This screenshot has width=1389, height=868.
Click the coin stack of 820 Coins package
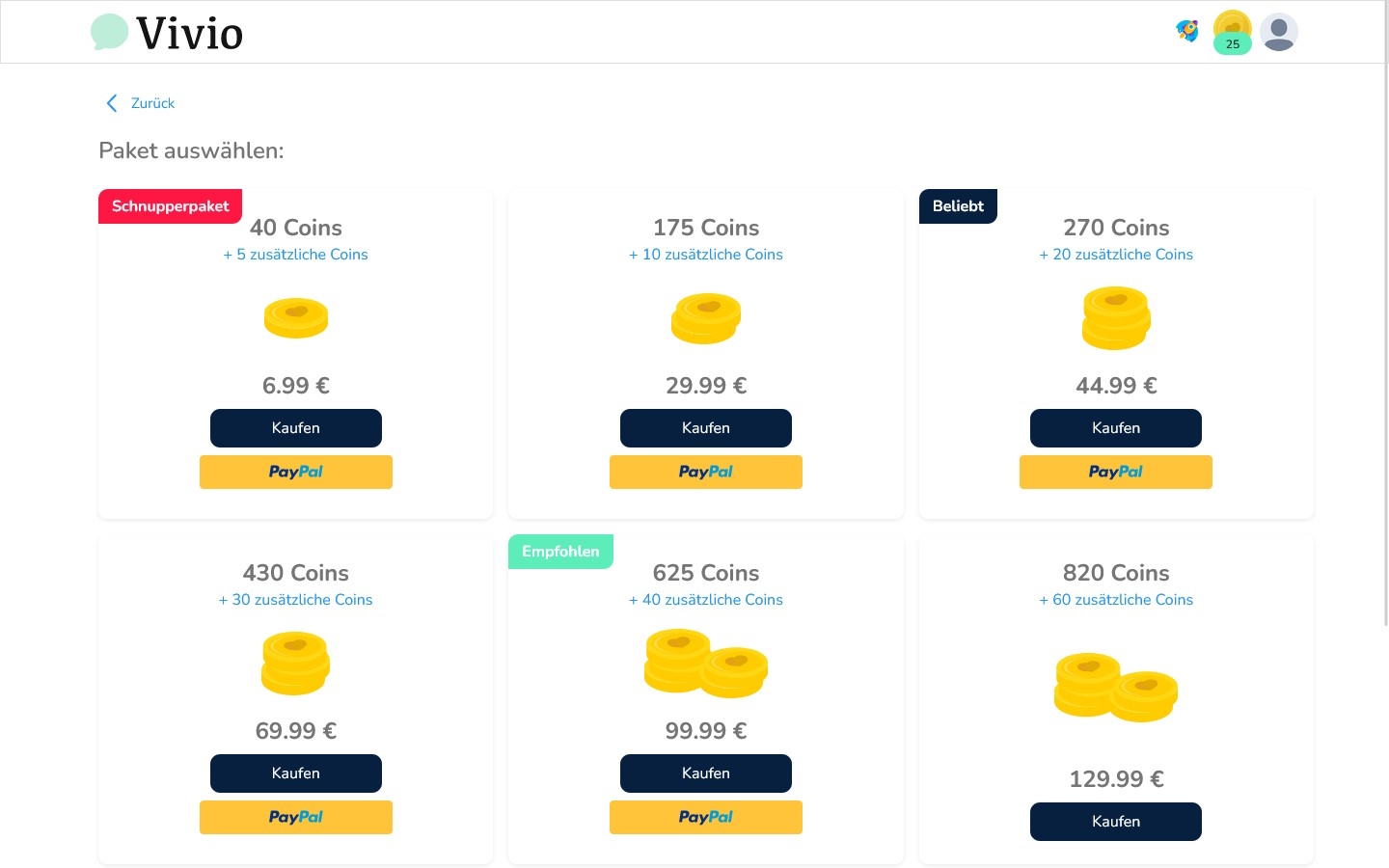pyautogui.click(x=1116, y=687)
